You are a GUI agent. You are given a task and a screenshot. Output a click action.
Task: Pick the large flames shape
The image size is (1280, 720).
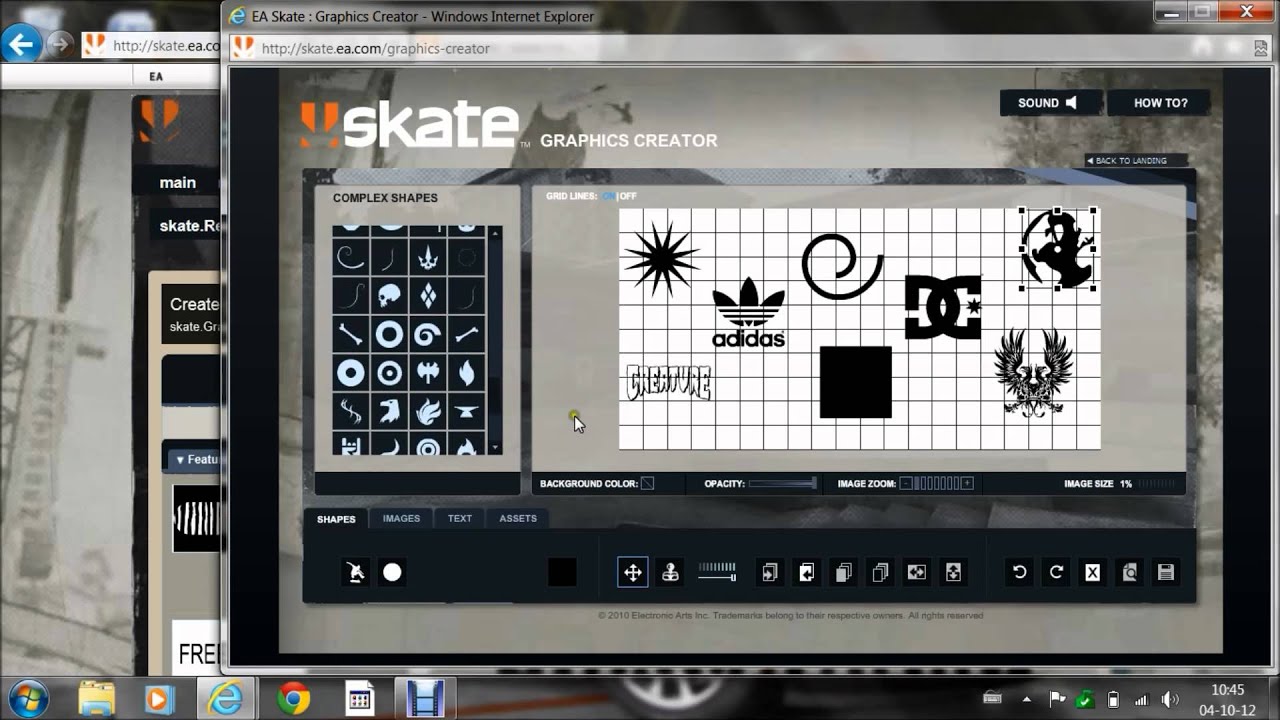coord(428,410)
